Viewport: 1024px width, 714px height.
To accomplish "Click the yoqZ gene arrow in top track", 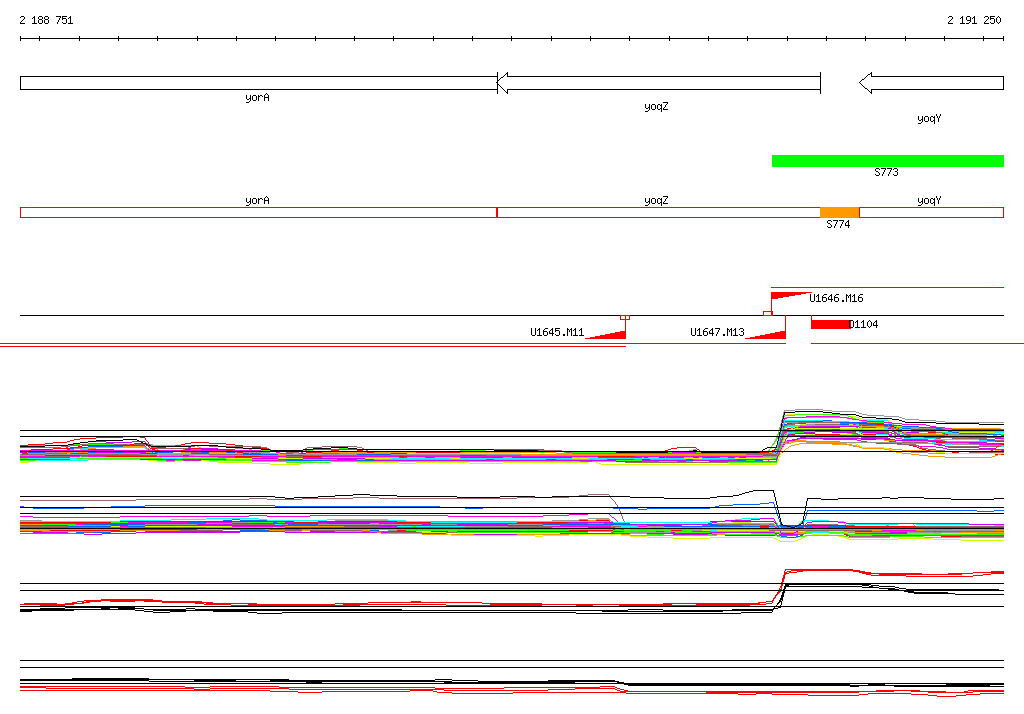I will pyautogui.click(x=658, y=83).
